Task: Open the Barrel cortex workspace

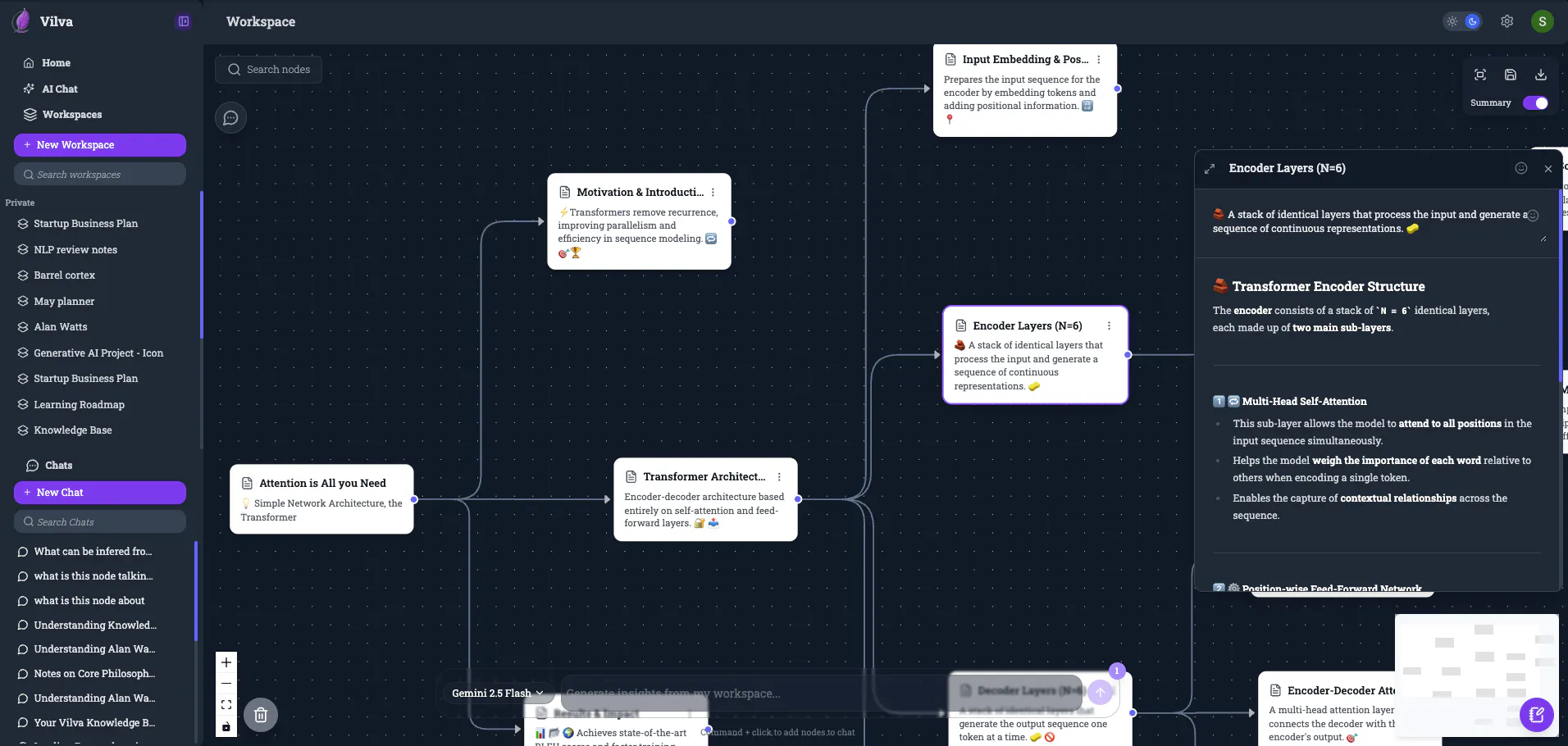Action: coord(65,275)
